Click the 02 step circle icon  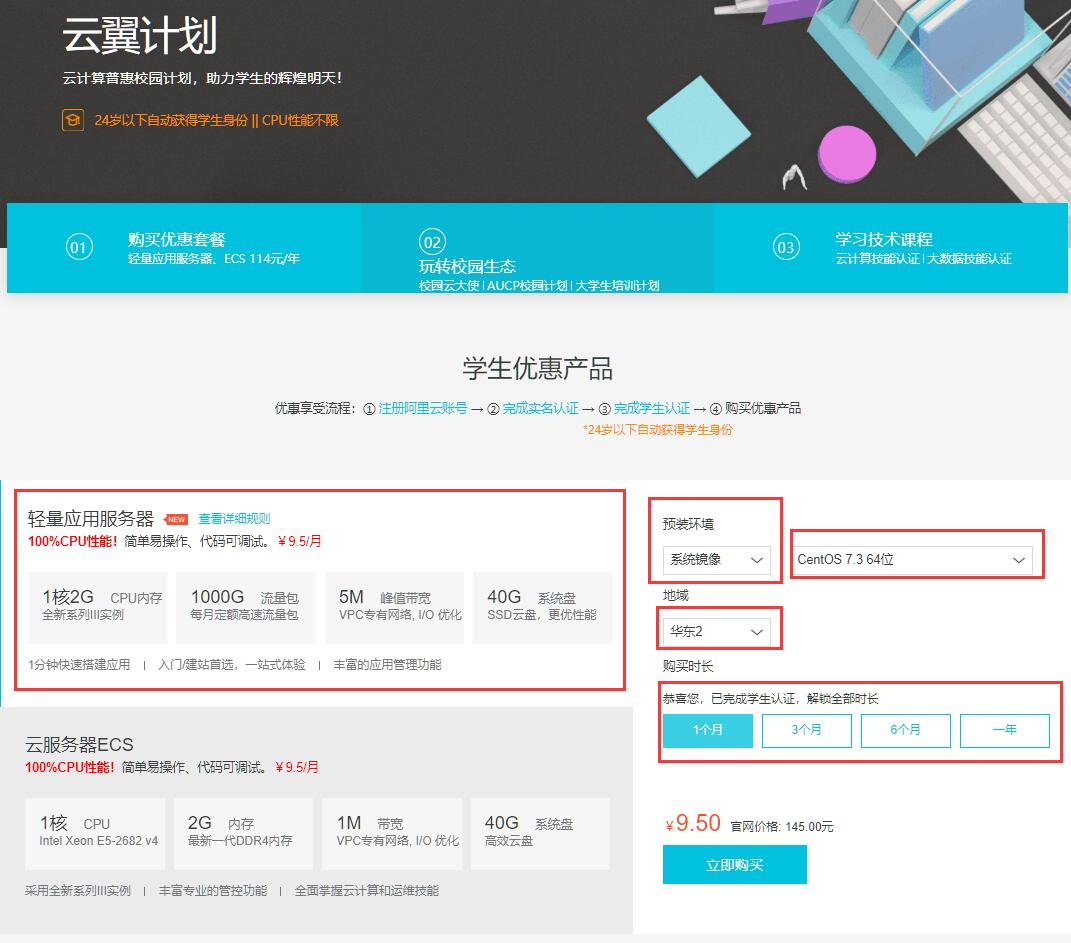click(x=432, y=242)
